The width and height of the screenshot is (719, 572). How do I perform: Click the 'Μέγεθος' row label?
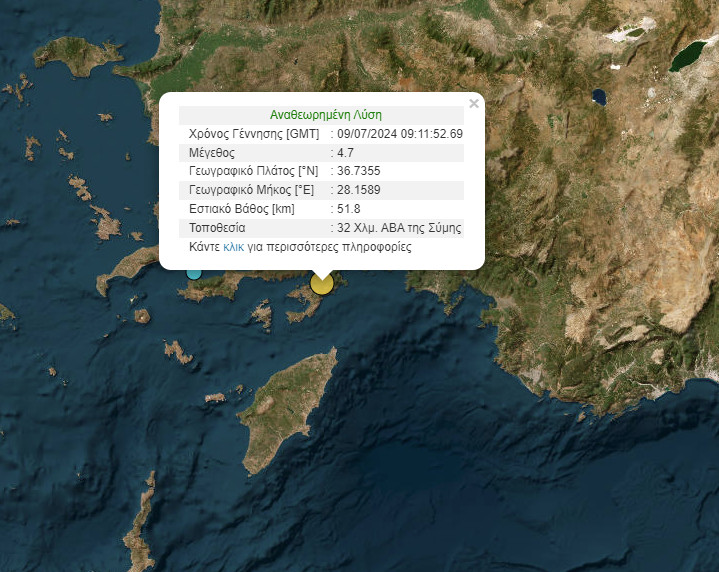coord(212,153)
